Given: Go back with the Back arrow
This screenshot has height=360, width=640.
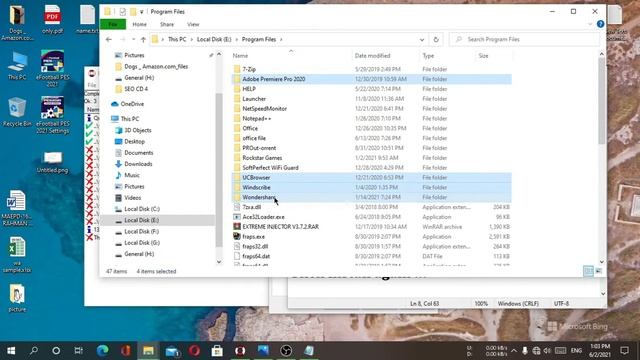Looking at the screenshot, I should [x=109, y=40].
